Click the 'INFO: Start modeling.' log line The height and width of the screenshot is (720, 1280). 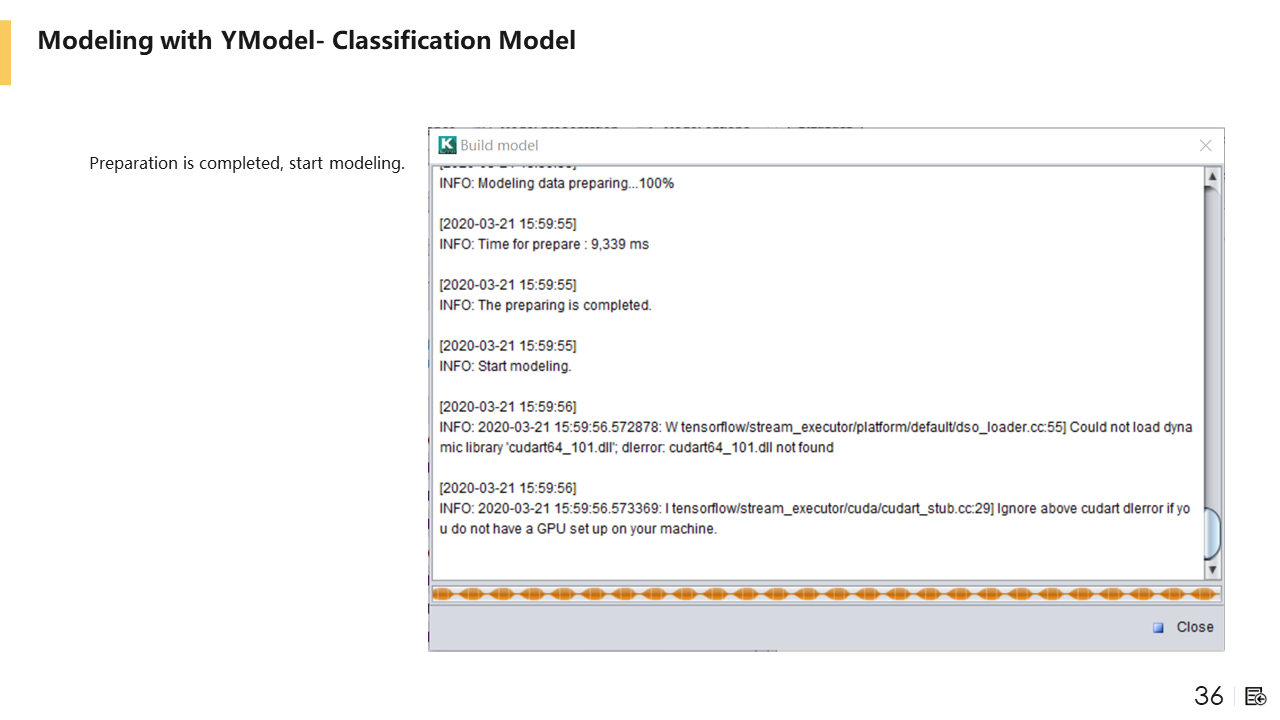click(506, 366)
